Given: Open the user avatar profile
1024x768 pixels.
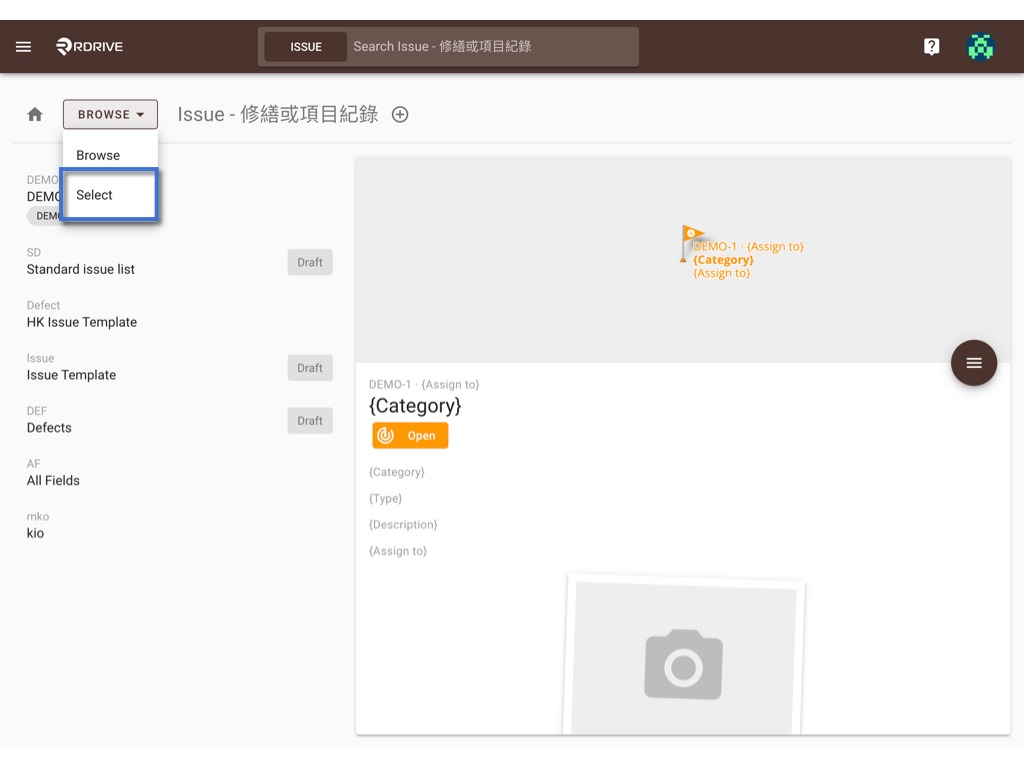Looking at the screenshot, I should pyautogui.click(x=980, y=46).
